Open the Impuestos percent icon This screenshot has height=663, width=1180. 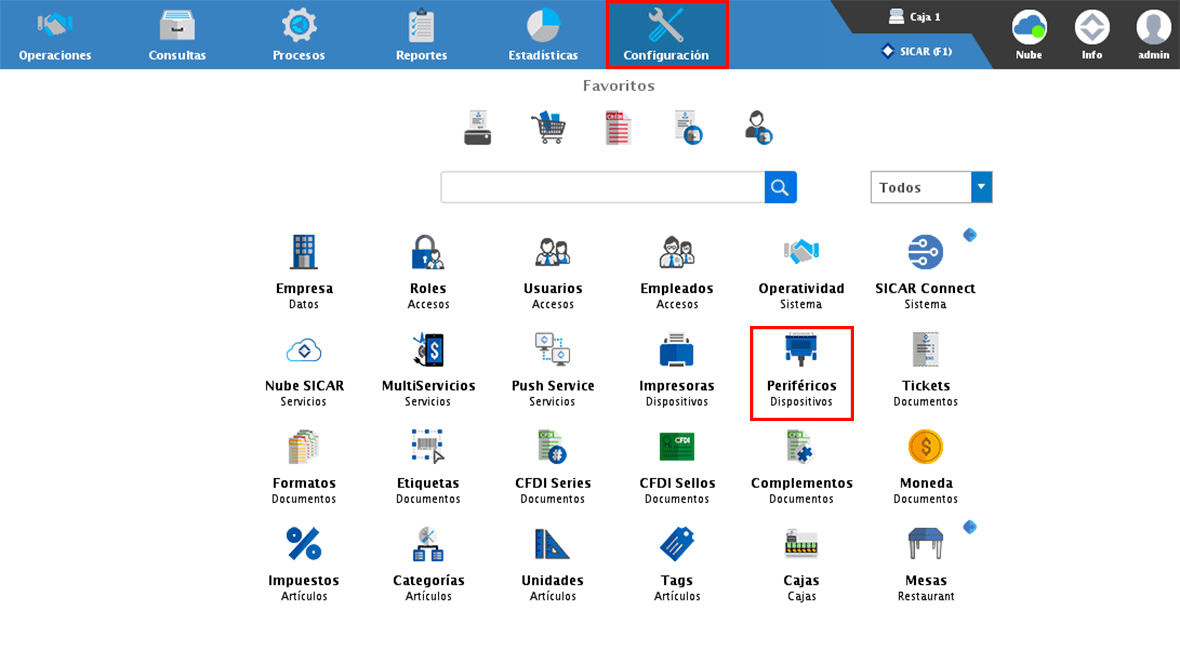pos(304,545)
